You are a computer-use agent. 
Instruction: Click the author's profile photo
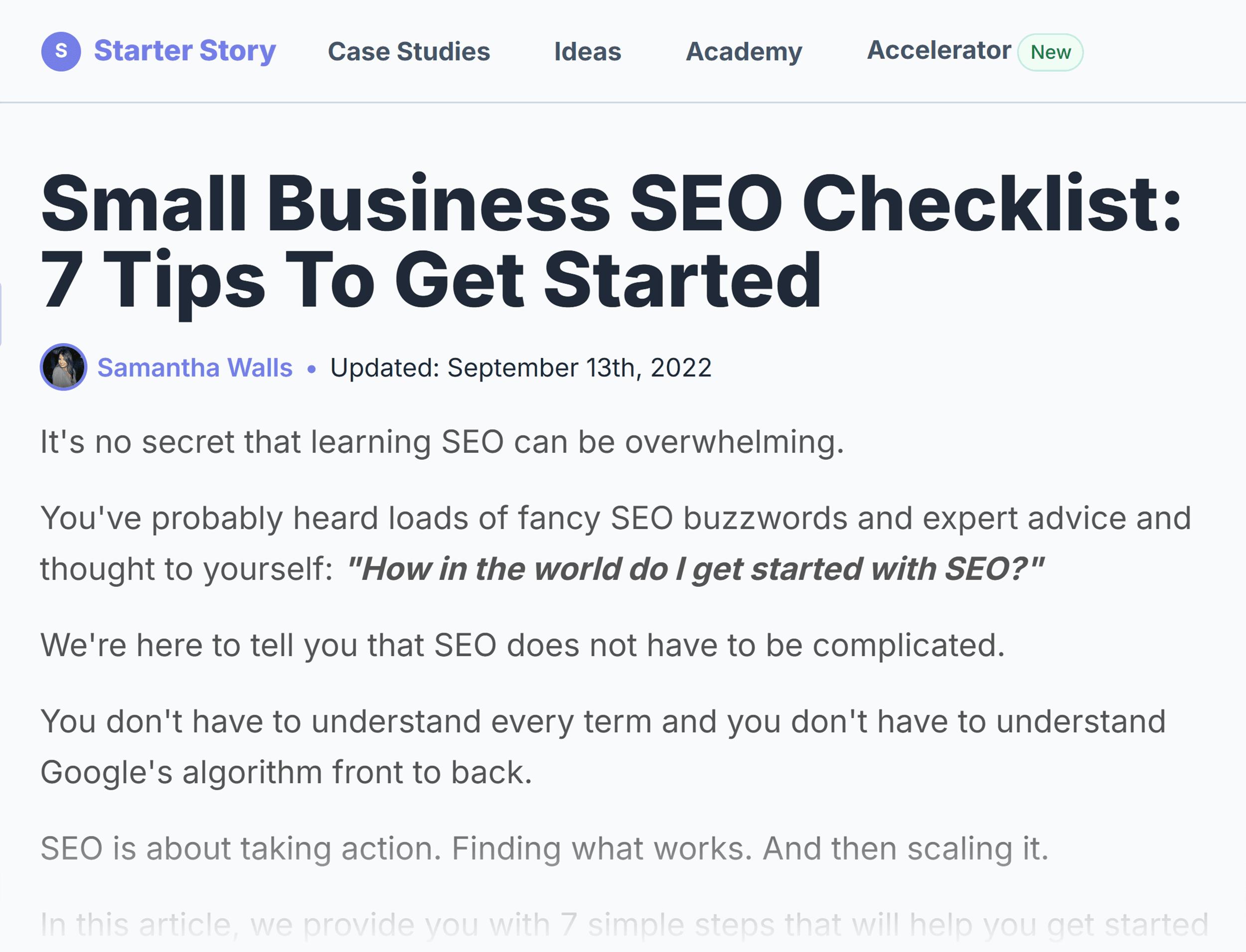pos(63,367)
